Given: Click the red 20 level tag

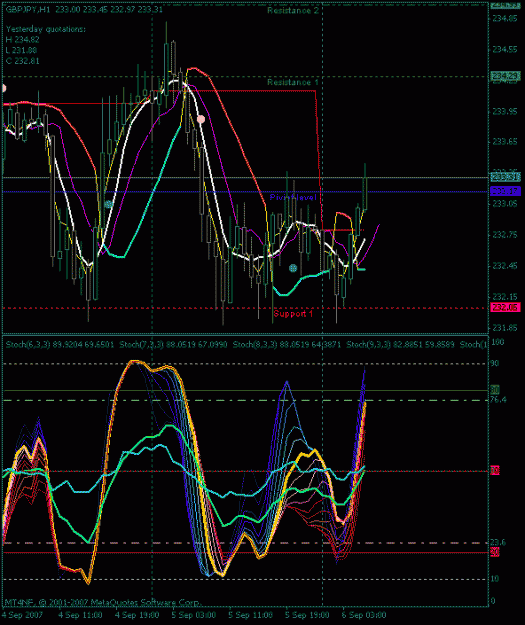Looking at the screenshot, I should point(495,552).
